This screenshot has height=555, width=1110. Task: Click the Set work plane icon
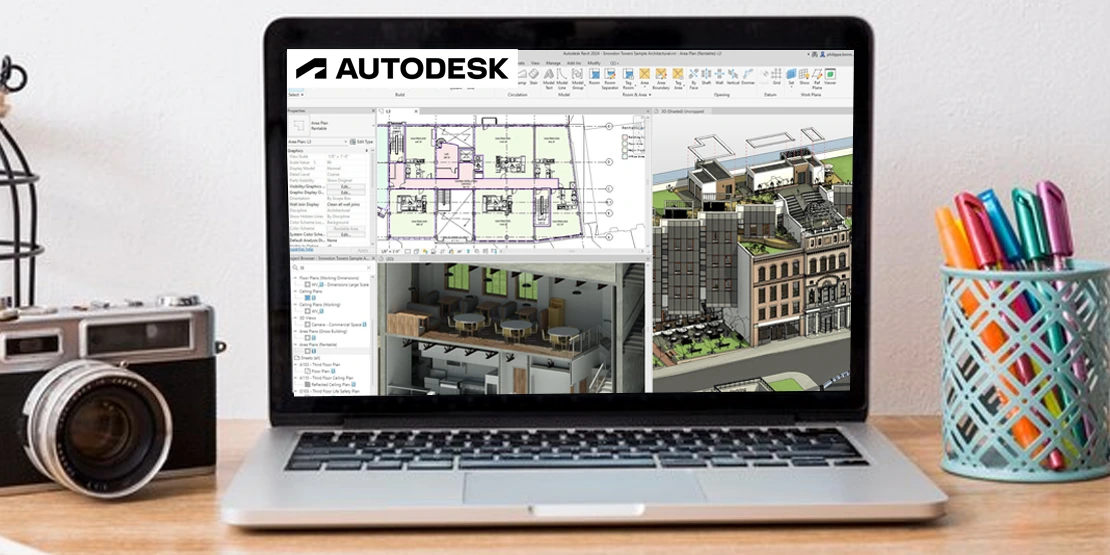[791, 74]
